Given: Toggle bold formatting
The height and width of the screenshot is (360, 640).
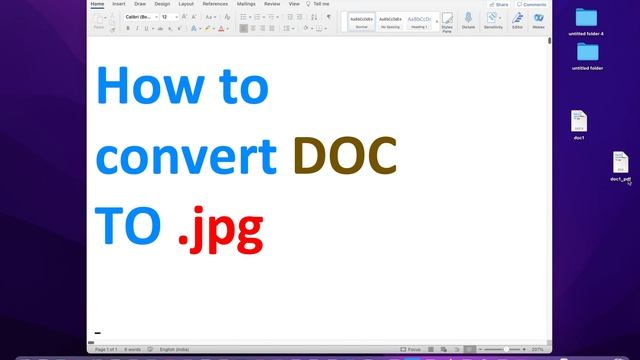Looking at the screenshot, I should tap(128, 29).
